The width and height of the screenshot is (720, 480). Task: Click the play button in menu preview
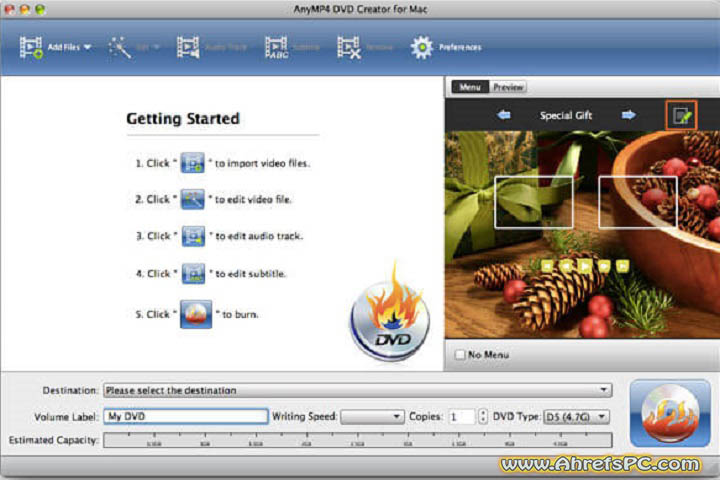(x=585, y=266)
